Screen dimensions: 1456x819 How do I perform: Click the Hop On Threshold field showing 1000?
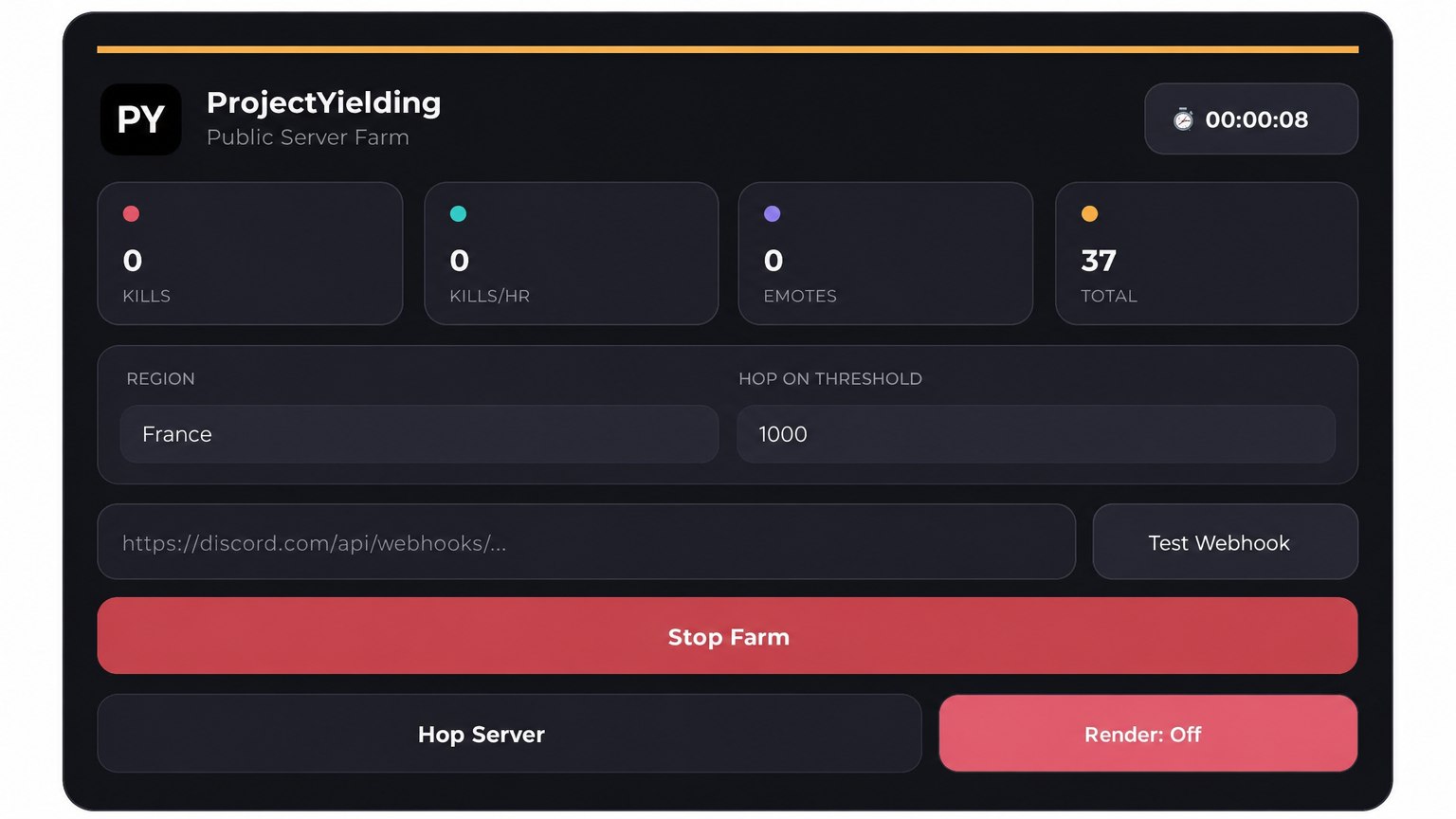coord(1036,434)
